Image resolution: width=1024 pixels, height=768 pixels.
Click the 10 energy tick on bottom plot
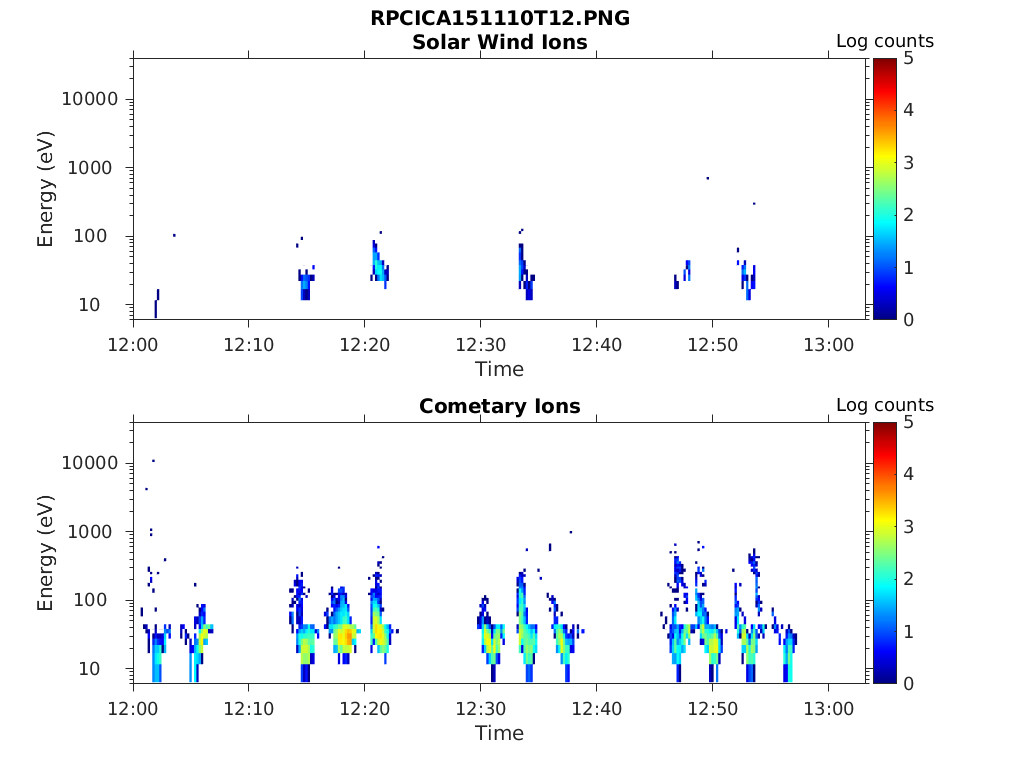[x=89, y=669]
